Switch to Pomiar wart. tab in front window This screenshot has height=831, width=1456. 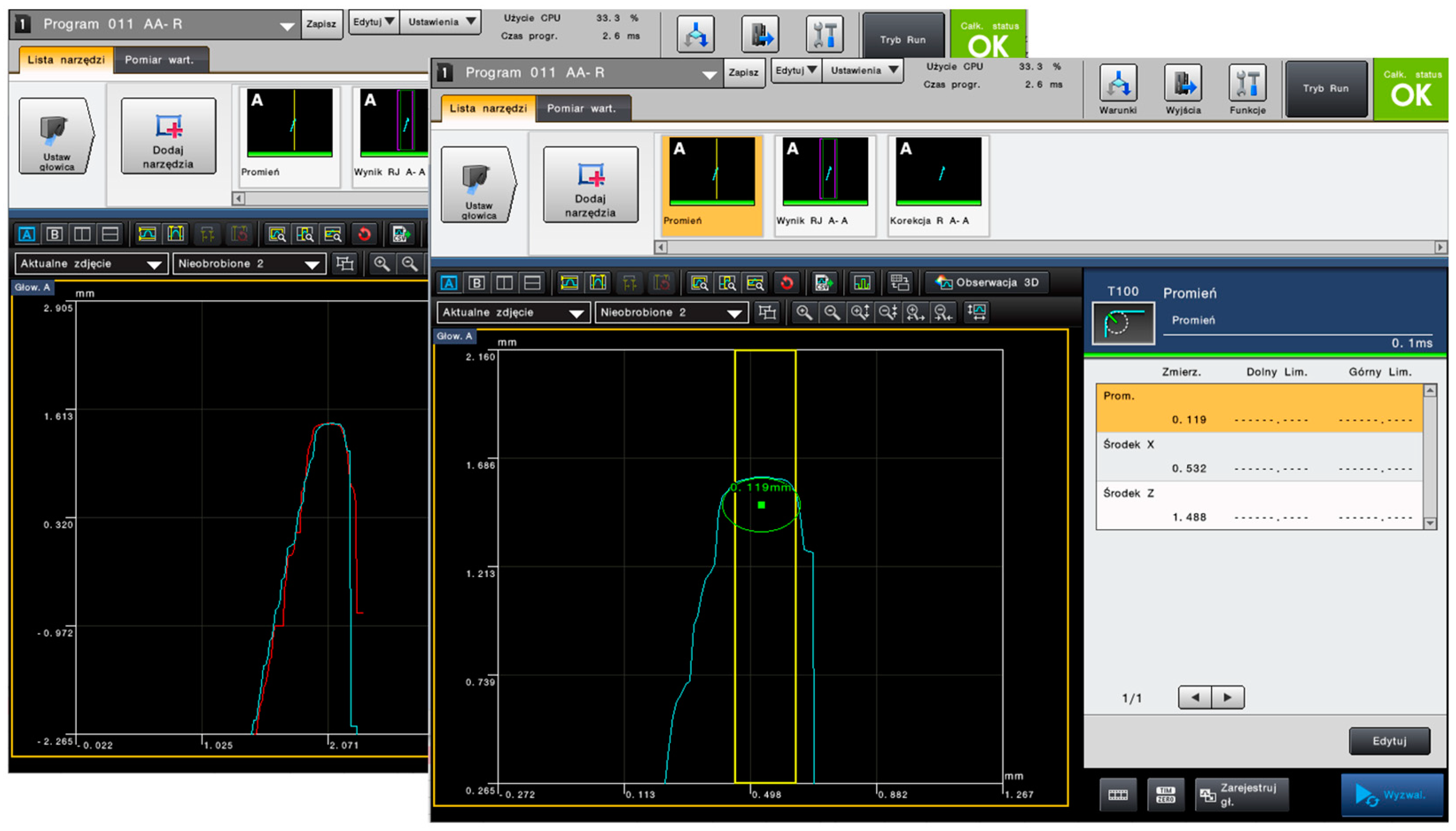point(581,109)
